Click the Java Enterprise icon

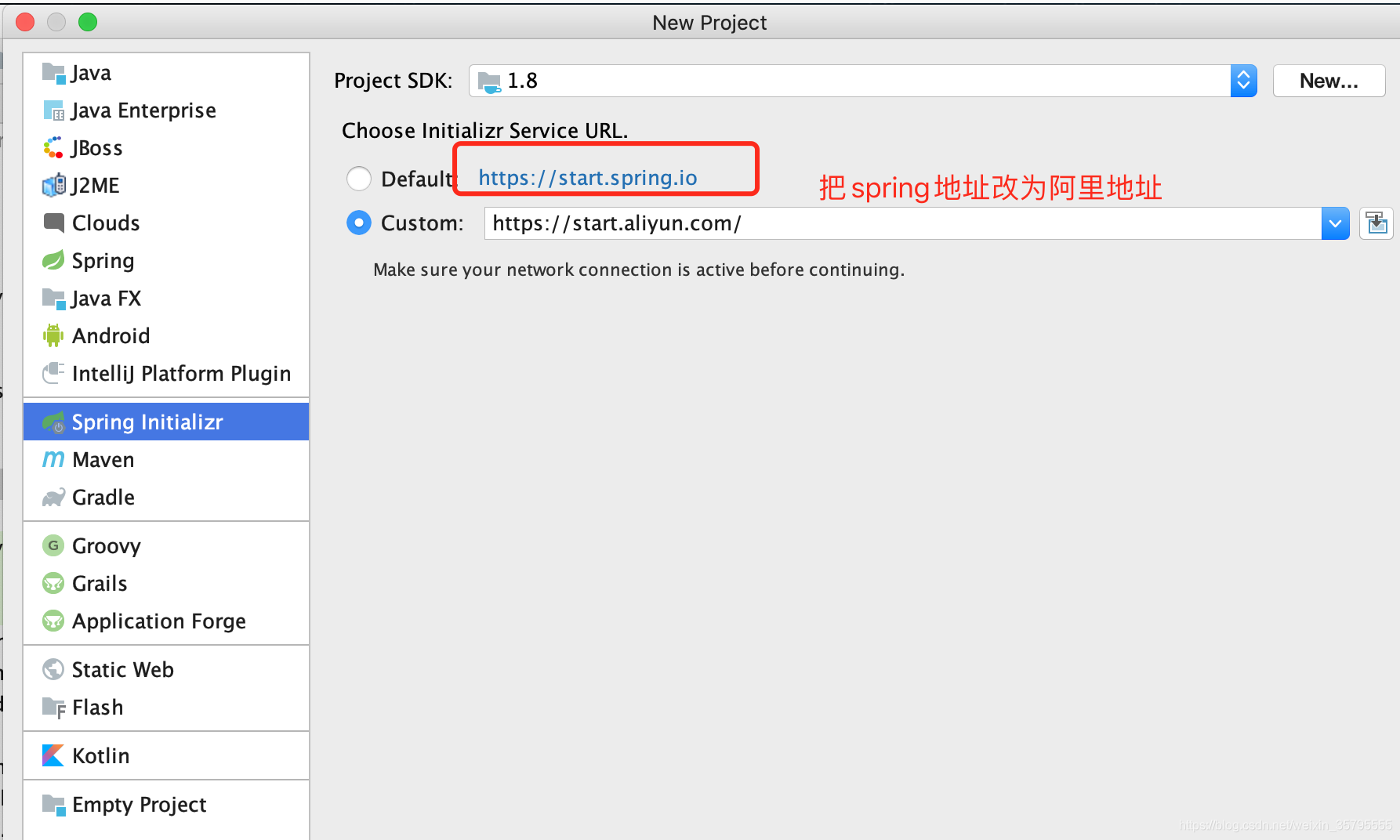coord(53,110)
